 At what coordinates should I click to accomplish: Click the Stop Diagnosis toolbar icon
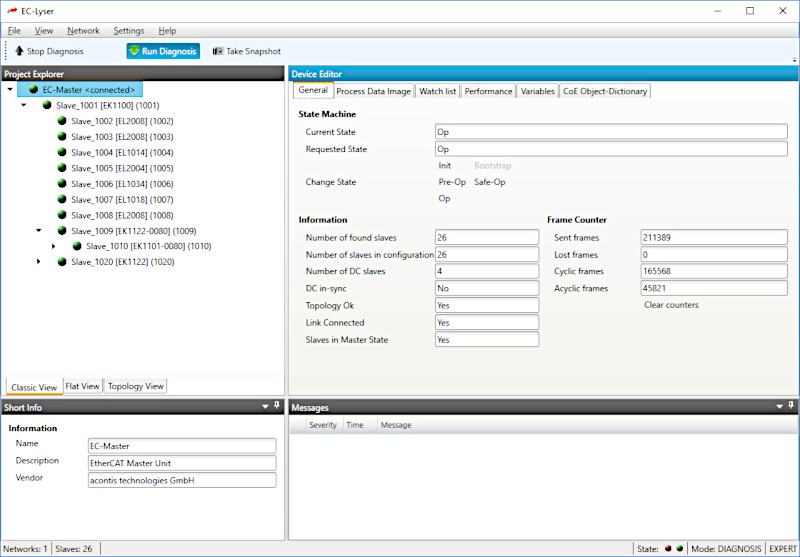click(18, 51)
